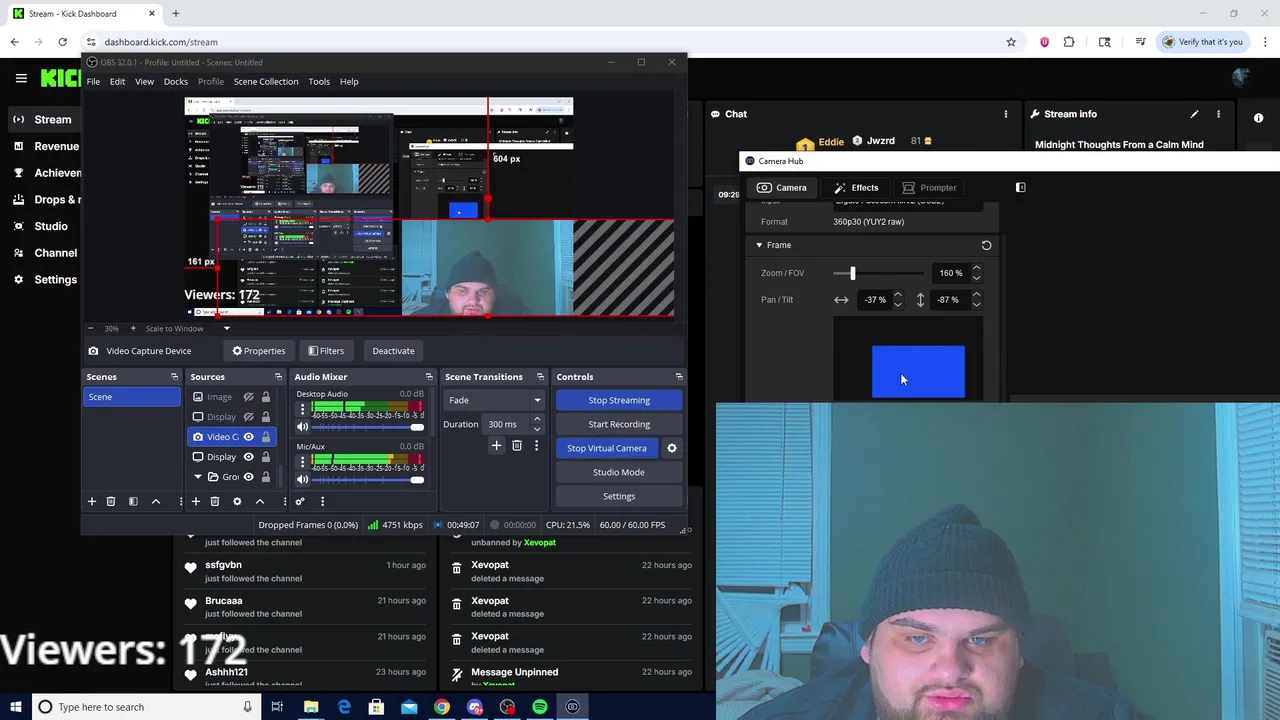Image resolution: width=1280 pixels, height=720 pixels.
Task: Open Mic/Aux three-dot options
Action: (303, 462)
